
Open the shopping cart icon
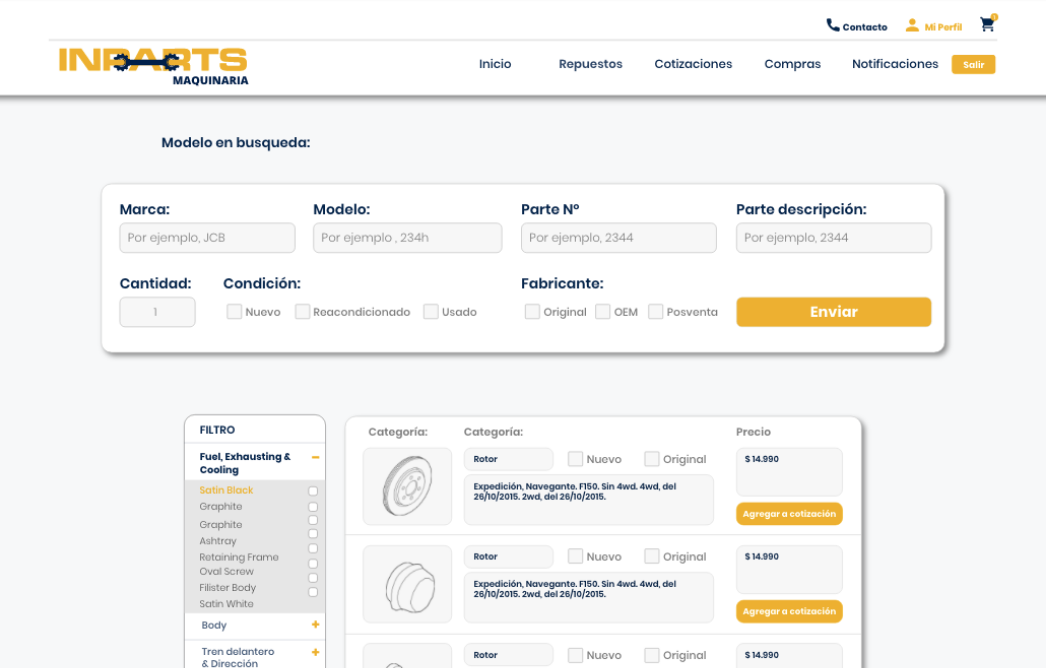987,25
